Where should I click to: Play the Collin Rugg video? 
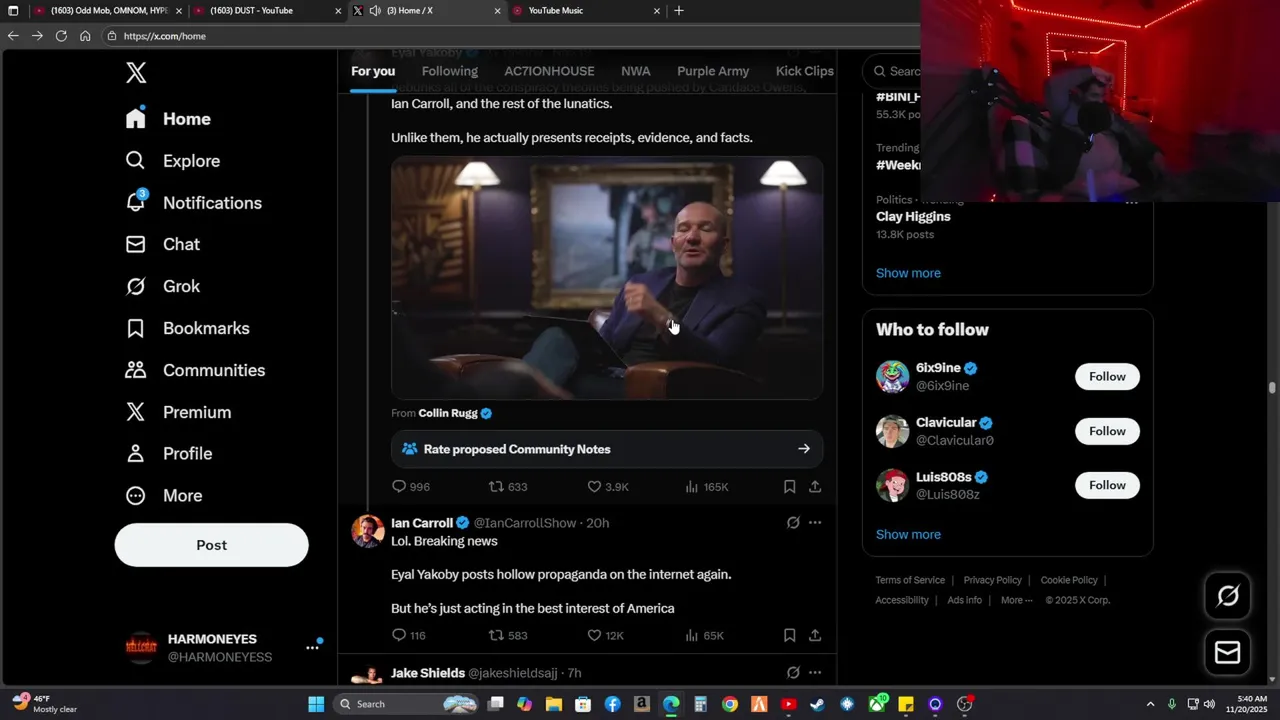[x=607, y=278]
